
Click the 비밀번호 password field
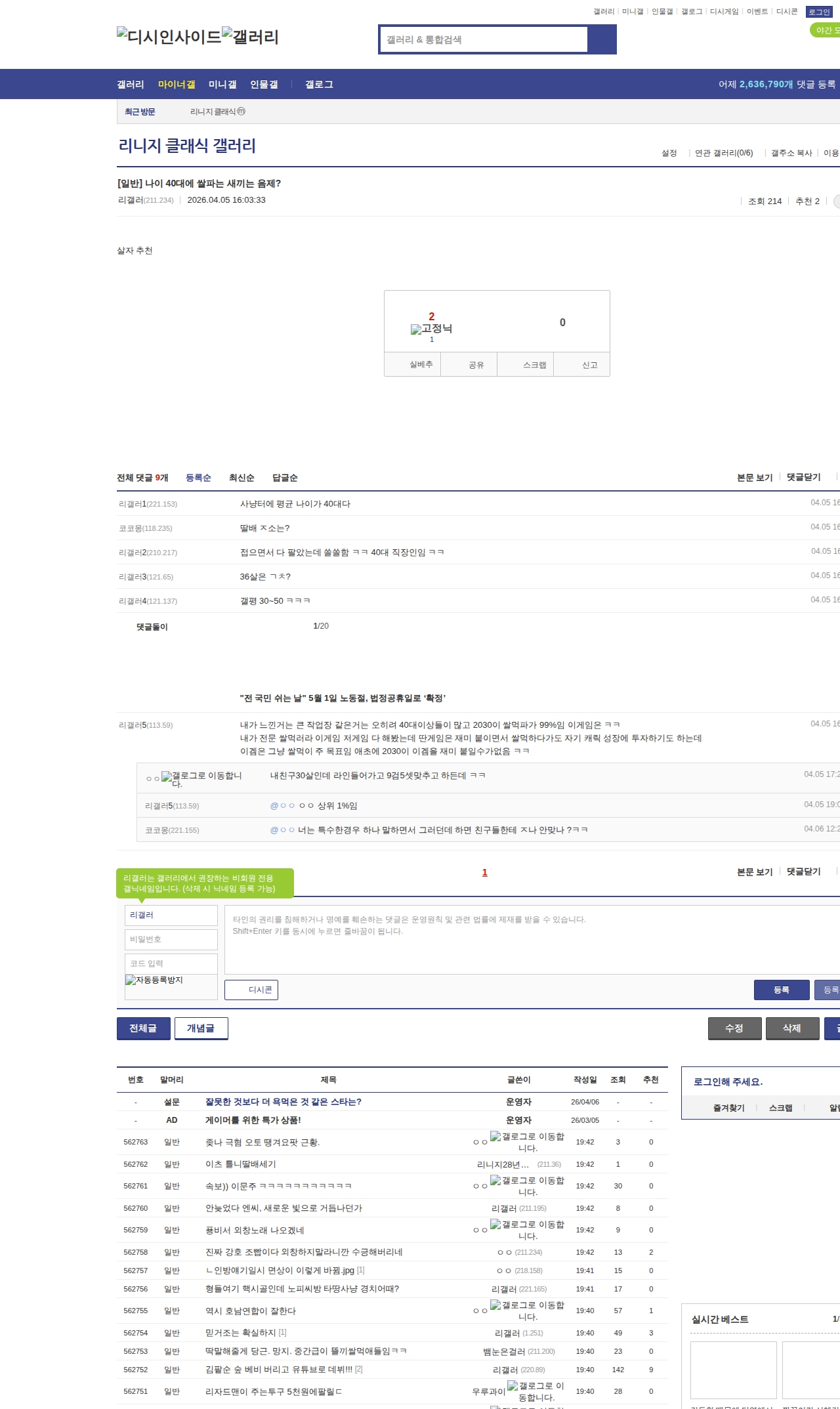171,939
